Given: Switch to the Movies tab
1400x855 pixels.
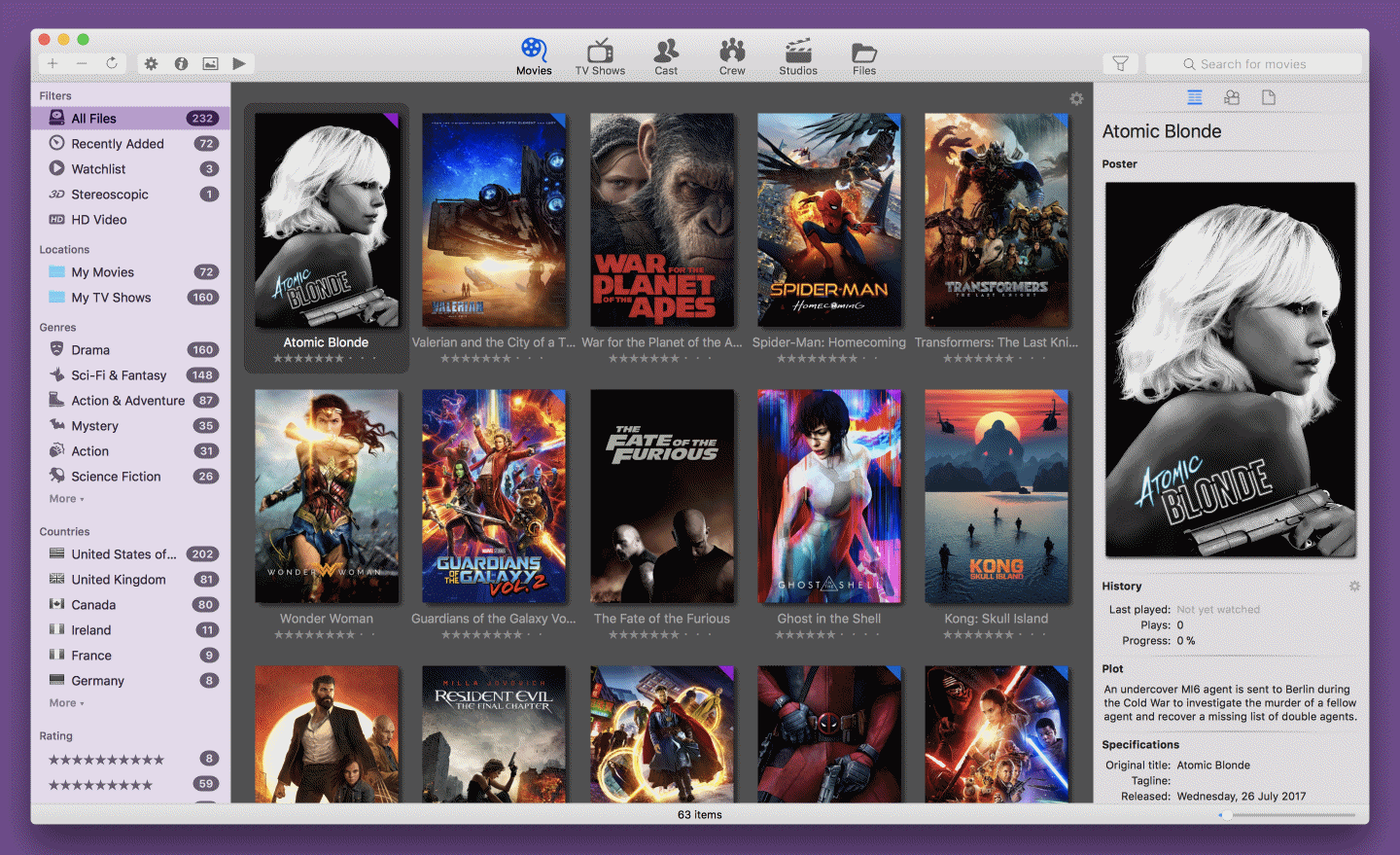Looking at the screenshot, I should pos(534,56).
